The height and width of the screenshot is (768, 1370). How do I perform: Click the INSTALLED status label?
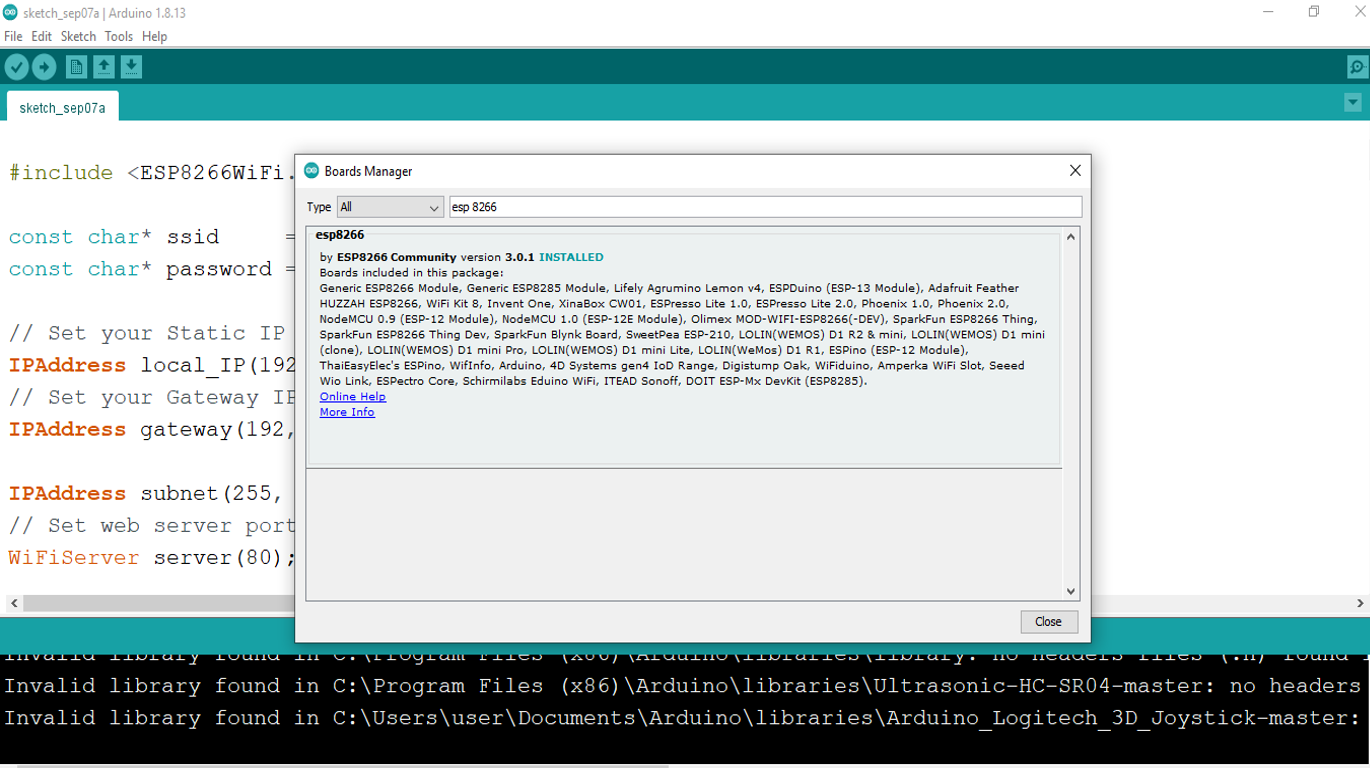[x=571, y=257]
